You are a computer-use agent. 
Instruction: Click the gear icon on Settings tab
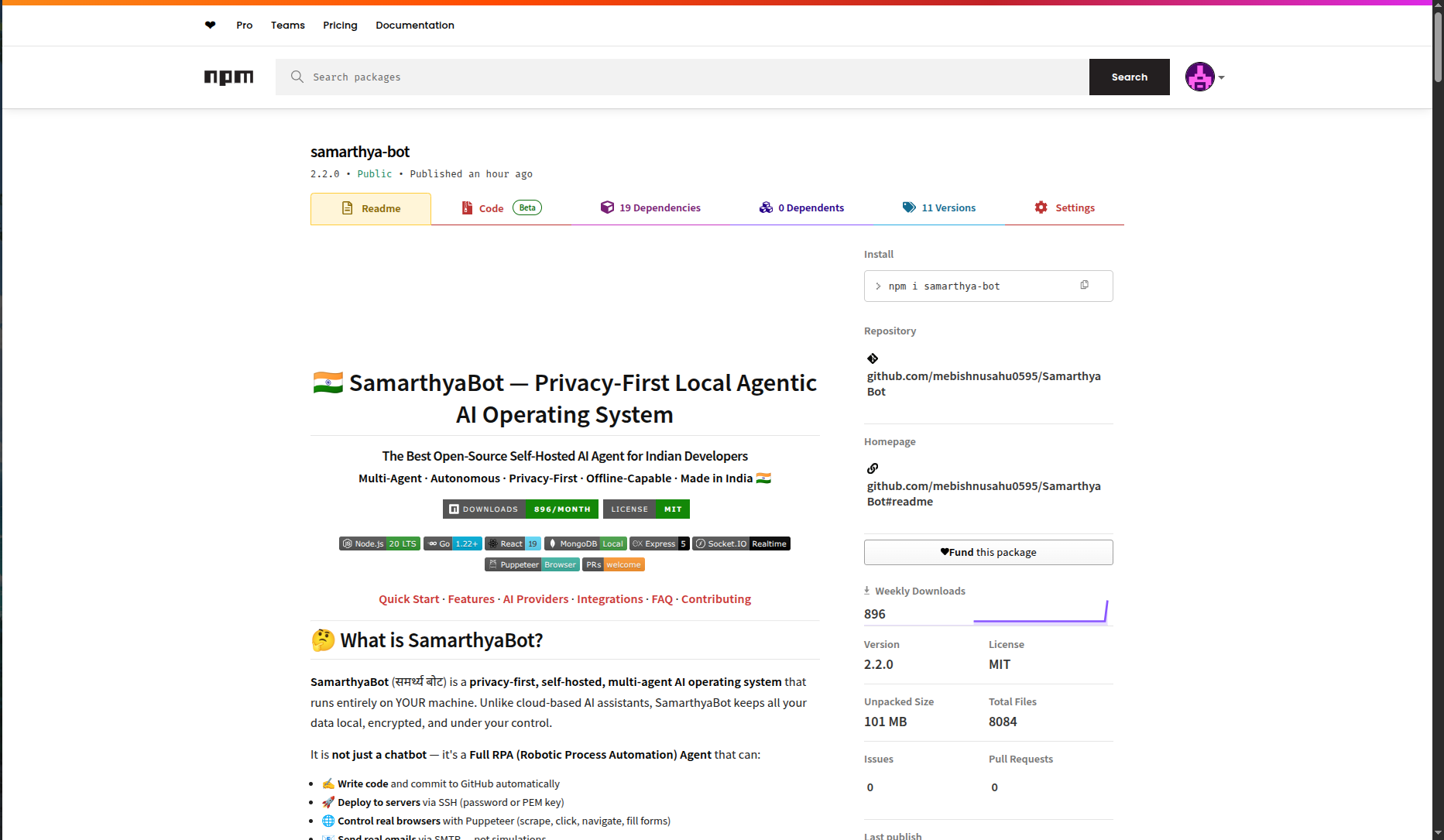(x=1041, y=207)
